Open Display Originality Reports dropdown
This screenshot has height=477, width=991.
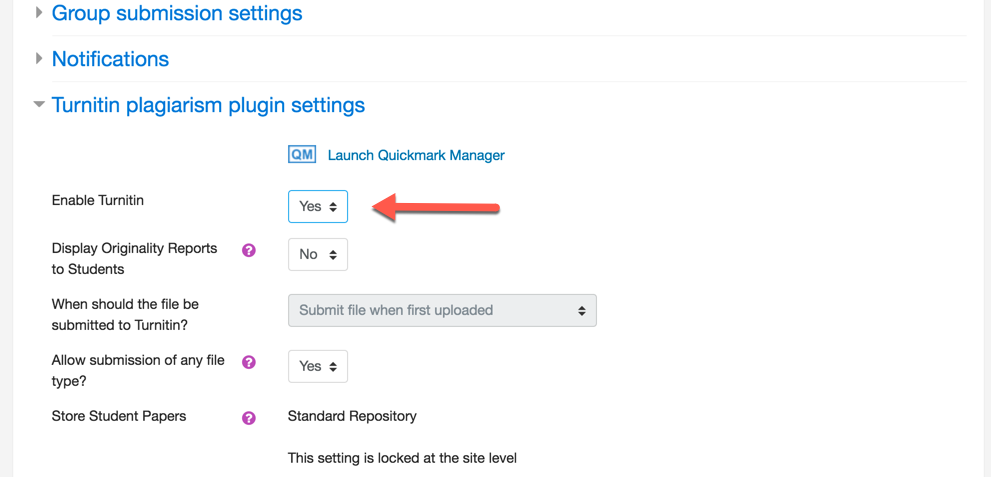pyautogui.click(x=318, y=254)
